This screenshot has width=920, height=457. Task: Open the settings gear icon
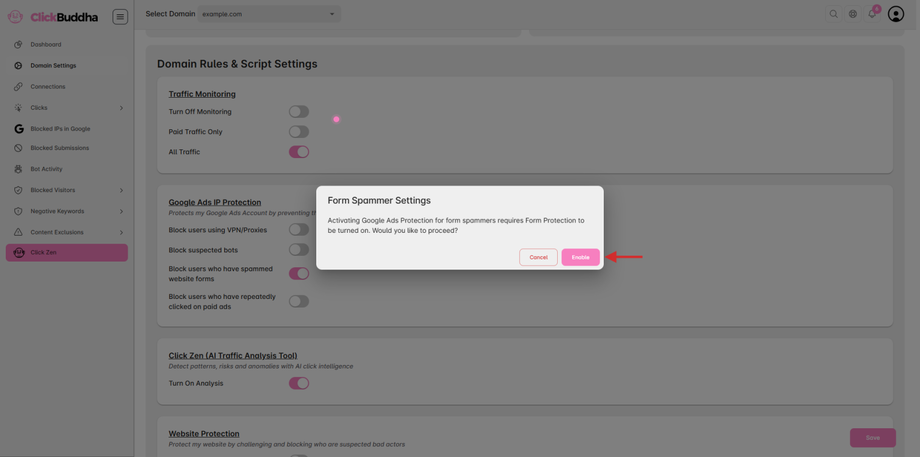coord(853,14)
